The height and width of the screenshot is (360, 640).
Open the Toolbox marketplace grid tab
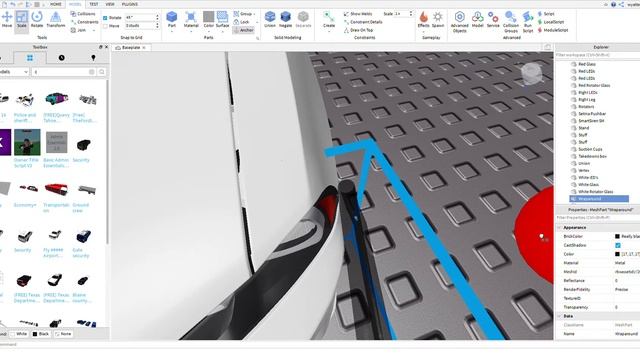tap(30, 58)
